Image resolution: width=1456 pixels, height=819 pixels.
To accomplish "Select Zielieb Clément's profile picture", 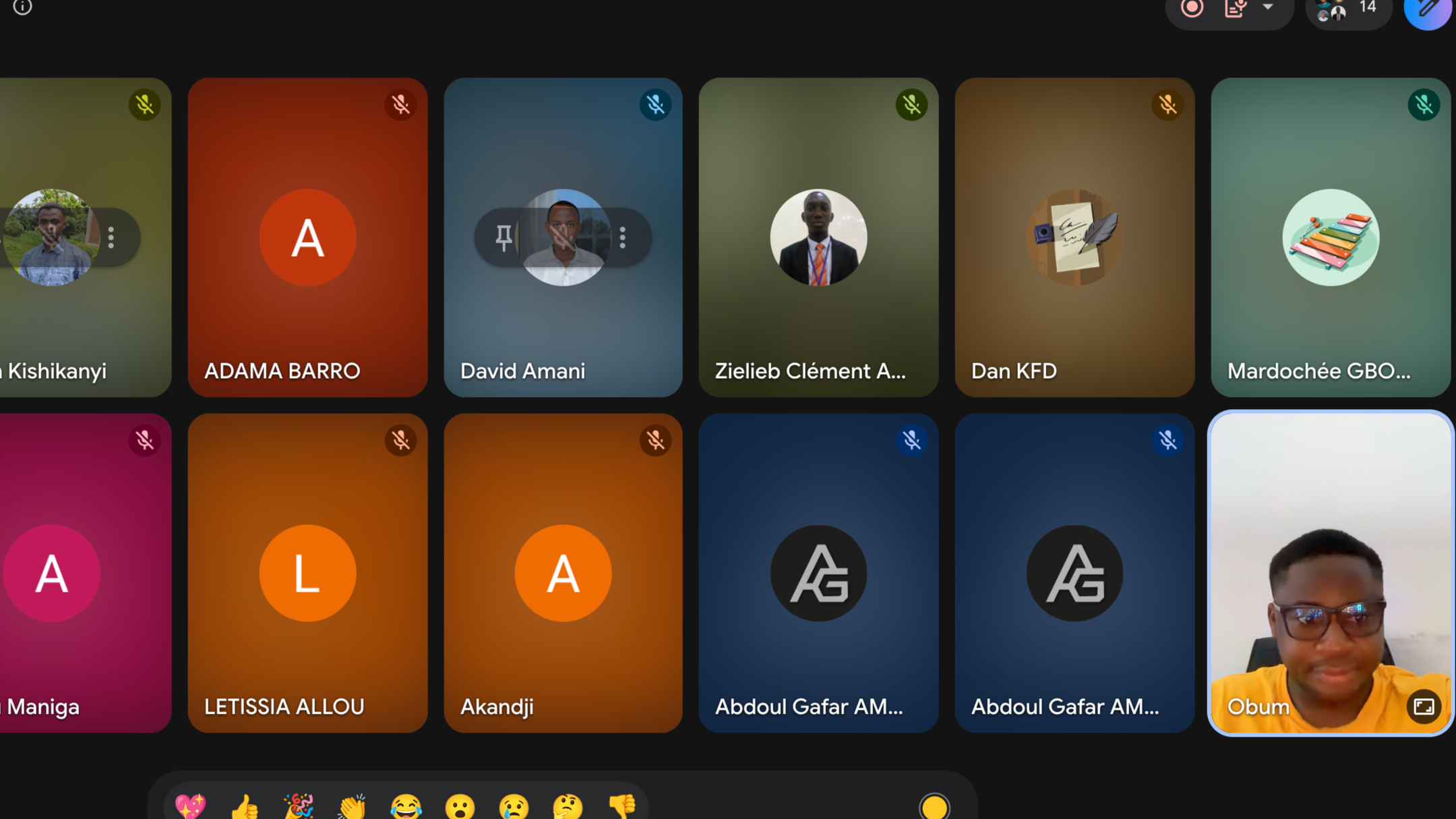I will click(818, 237).
